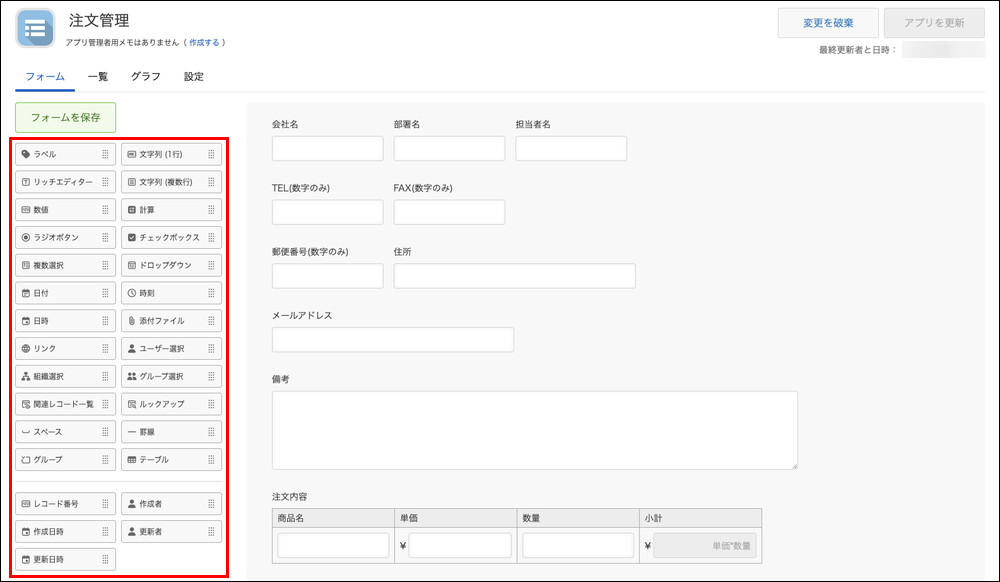This screenshot has height=582, width=1000.
Task: Pick the 複数選択 field item
Action: click(66, 265)
